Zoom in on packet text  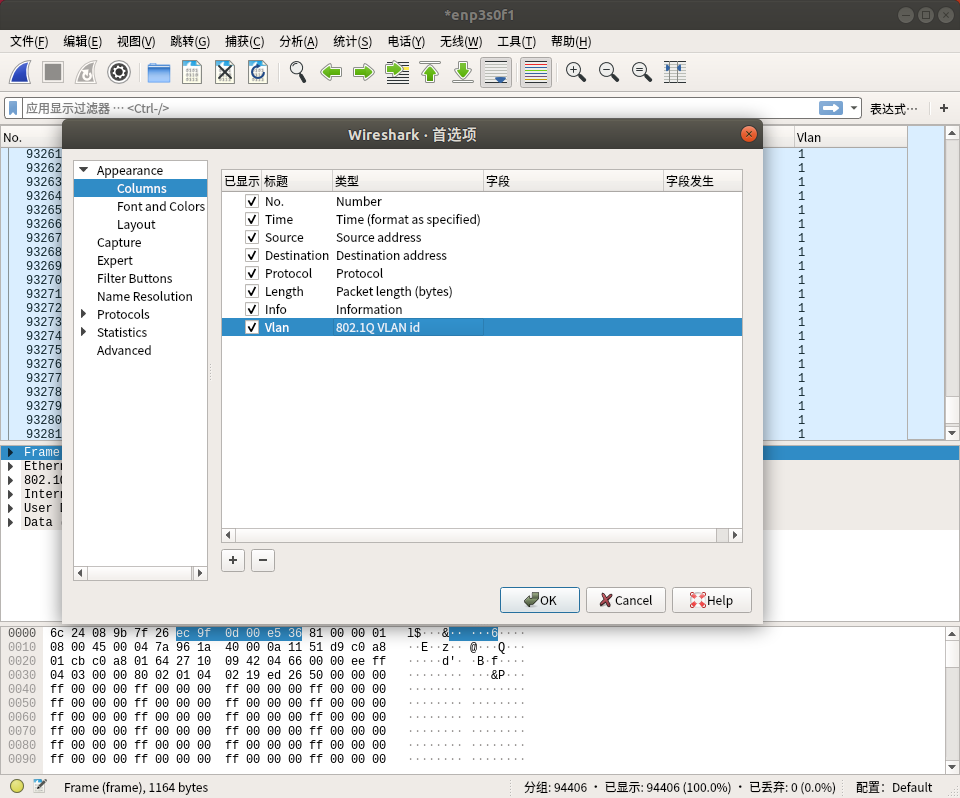(576, 72)
